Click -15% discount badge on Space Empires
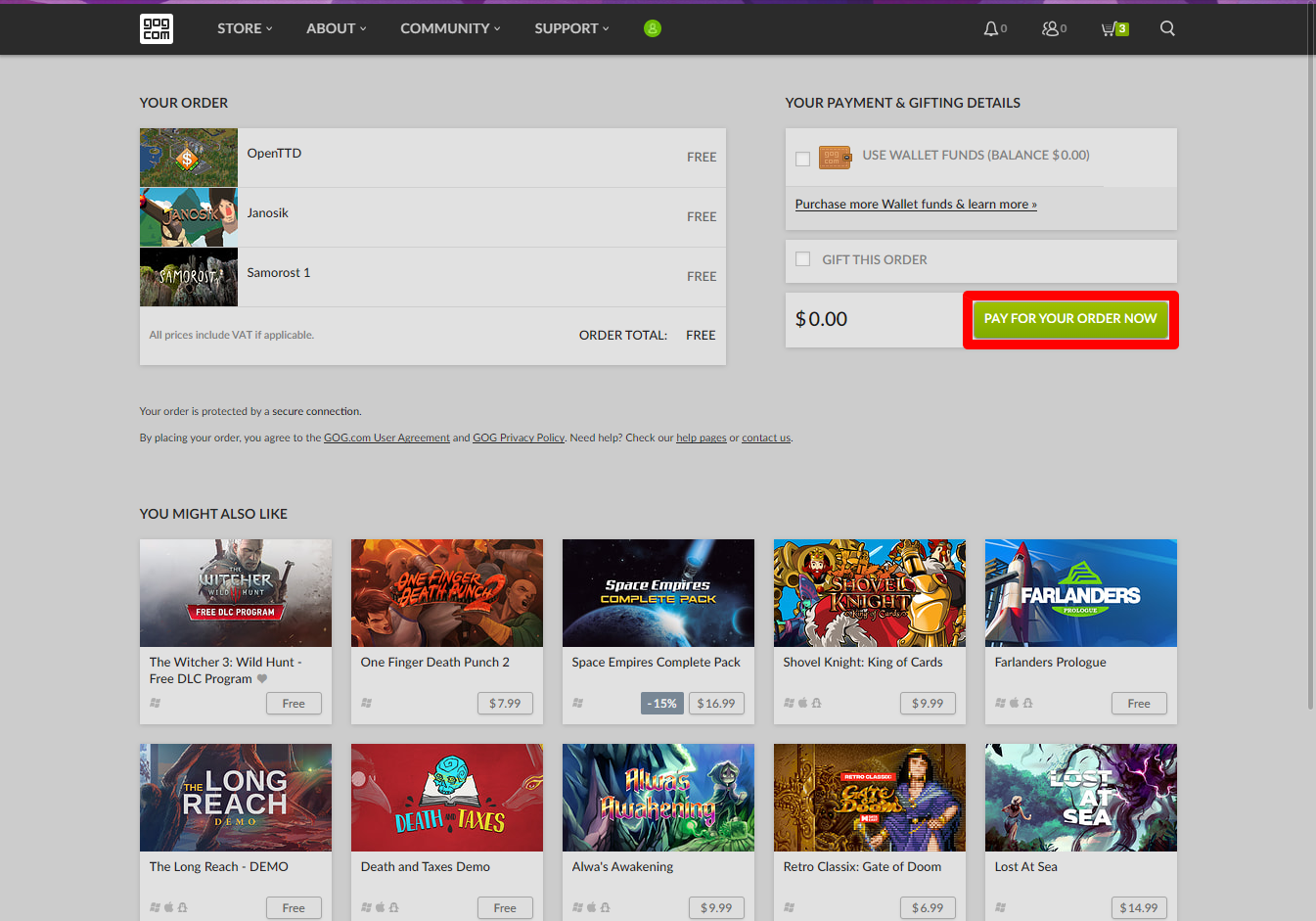1316x921 pixels. coord(661,703)
